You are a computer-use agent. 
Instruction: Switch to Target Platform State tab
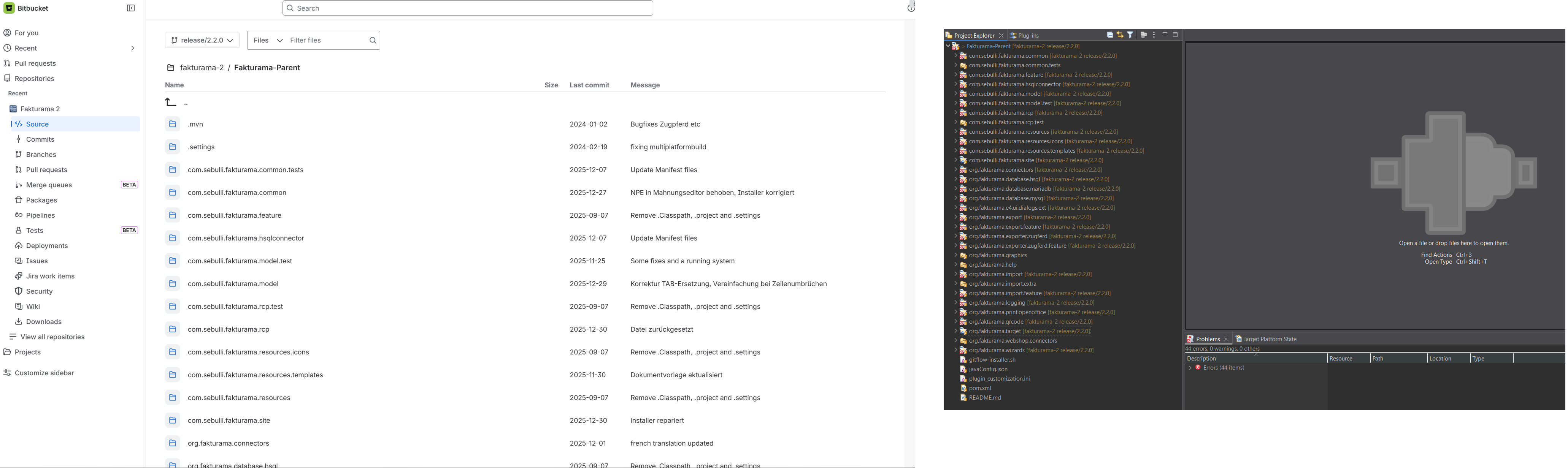pos(1265,339)
